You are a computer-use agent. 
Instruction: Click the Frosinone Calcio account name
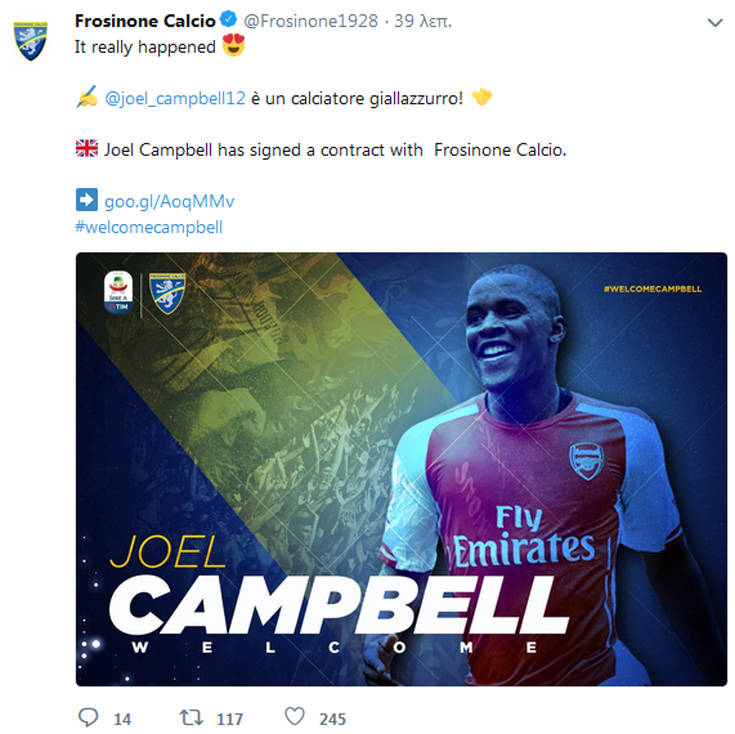pos(145,21)
